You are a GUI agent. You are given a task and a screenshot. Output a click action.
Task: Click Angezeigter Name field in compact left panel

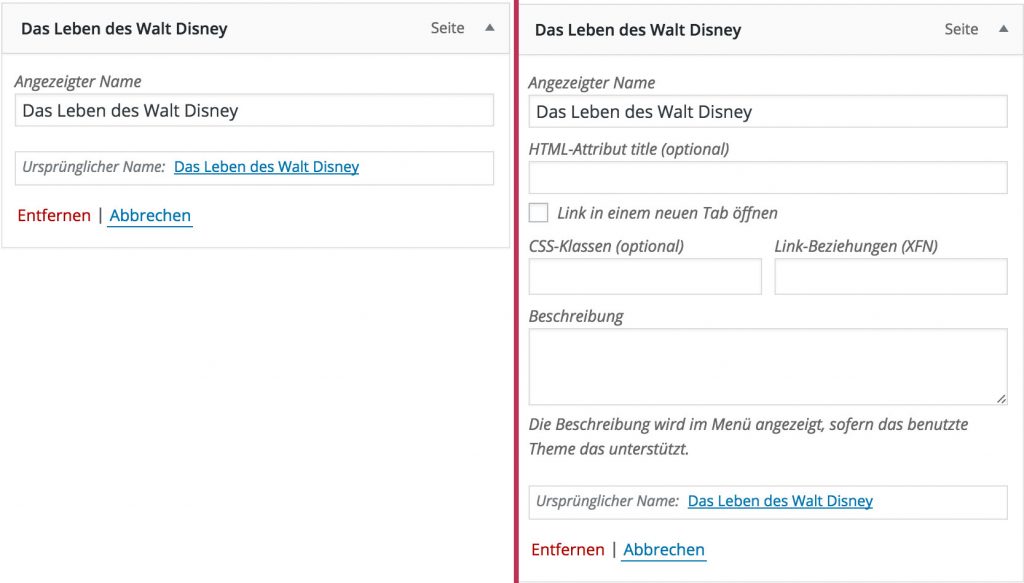pyautogui.click(x=254, y=111)
